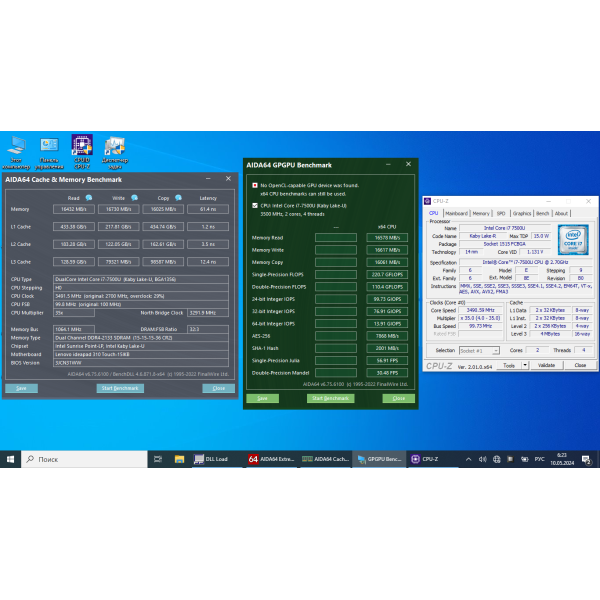The image size is (600, 600).
Task: Switch to AIDA64 Cache taskbar item
Action: click(x=325, y=459)
